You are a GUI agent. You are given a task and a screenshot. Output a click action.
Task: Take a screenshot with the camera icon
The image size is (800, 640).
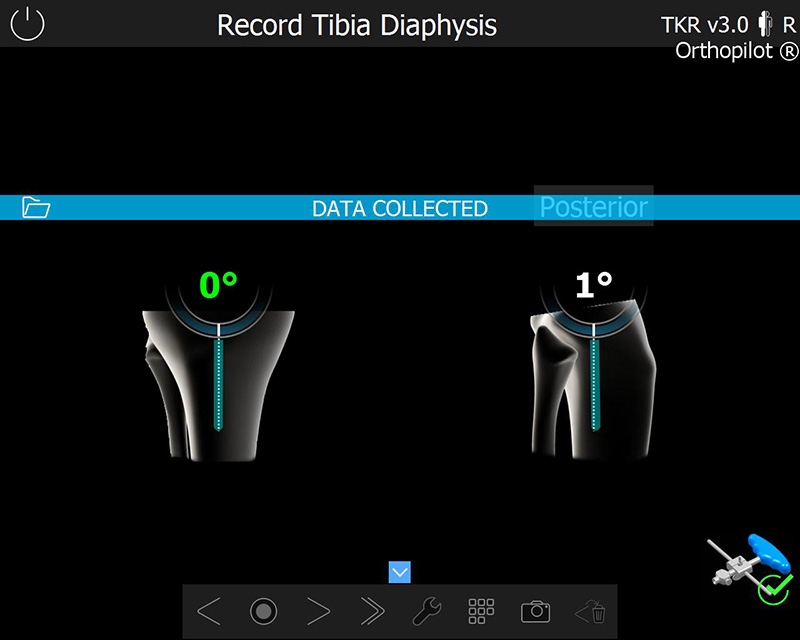coord(534,611)
